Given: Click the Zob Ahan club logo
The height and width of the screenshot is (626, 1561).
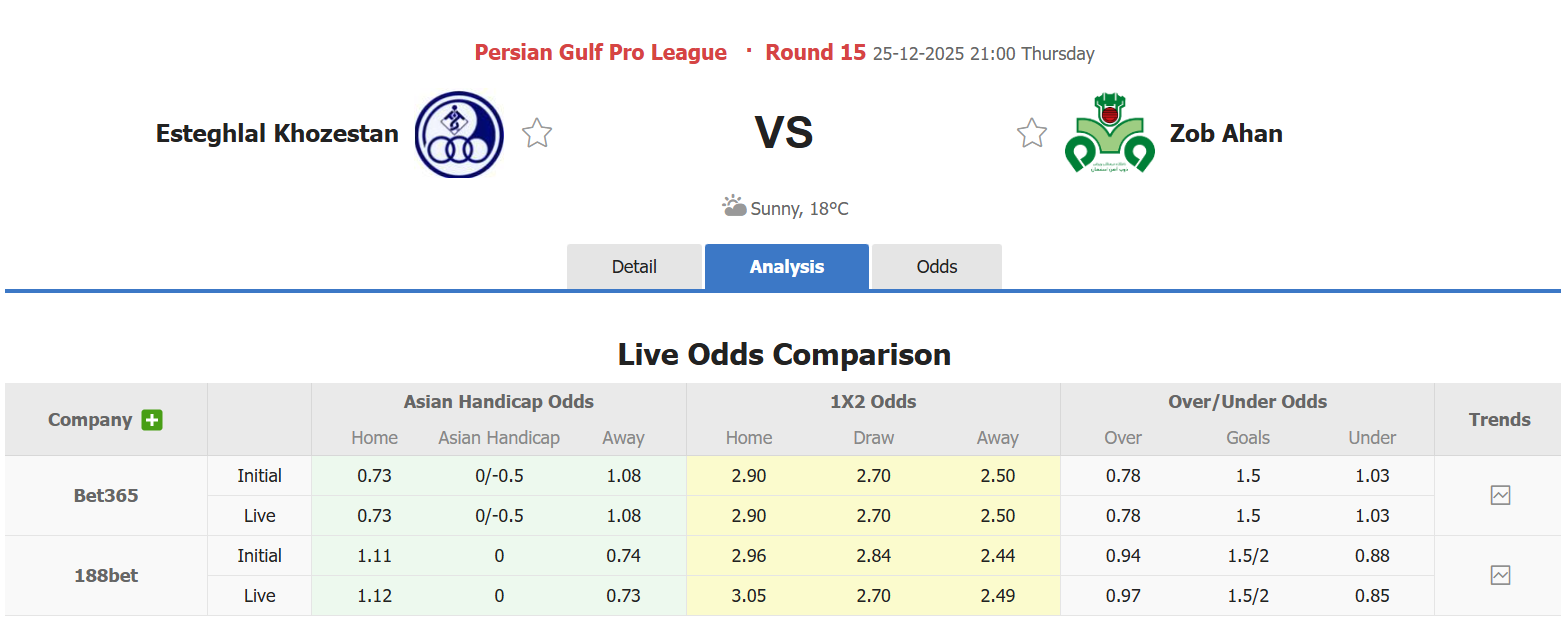Looking at the screenshot, I should click(1109, 133).
